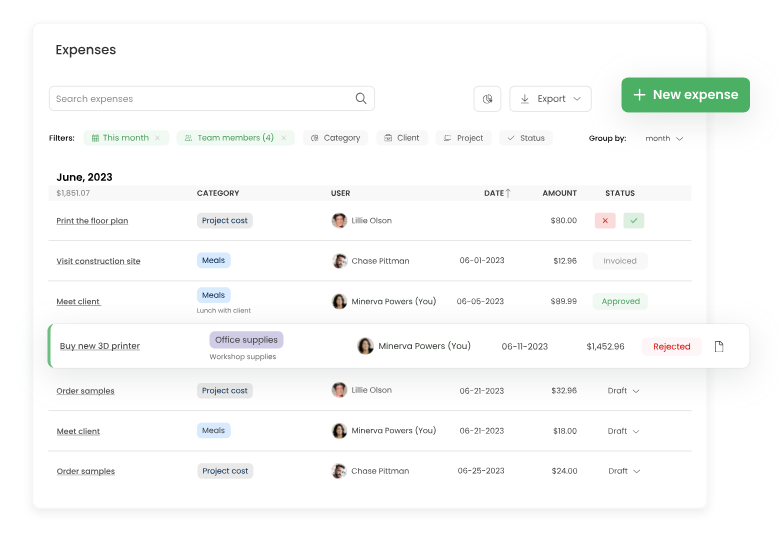
Task: Click the Office supplies category tag
Action: (x=246, y=340)
